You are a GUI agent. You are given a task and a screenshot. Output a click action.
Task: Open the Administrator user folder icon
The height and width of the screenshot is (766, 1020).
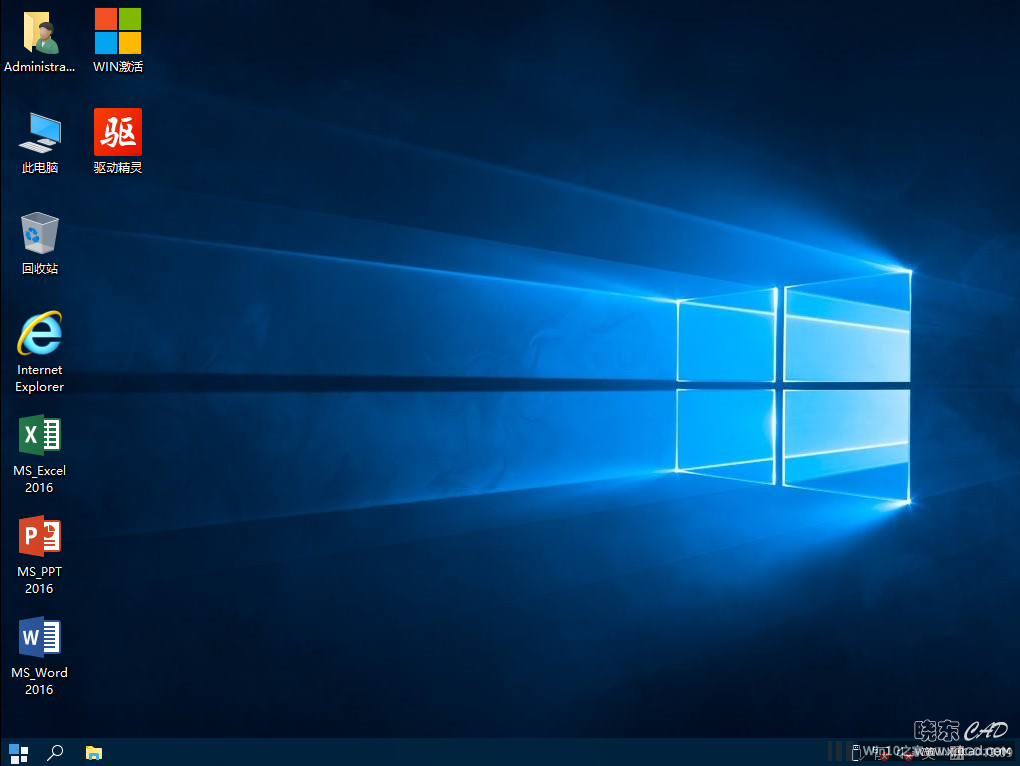point(40,40)
